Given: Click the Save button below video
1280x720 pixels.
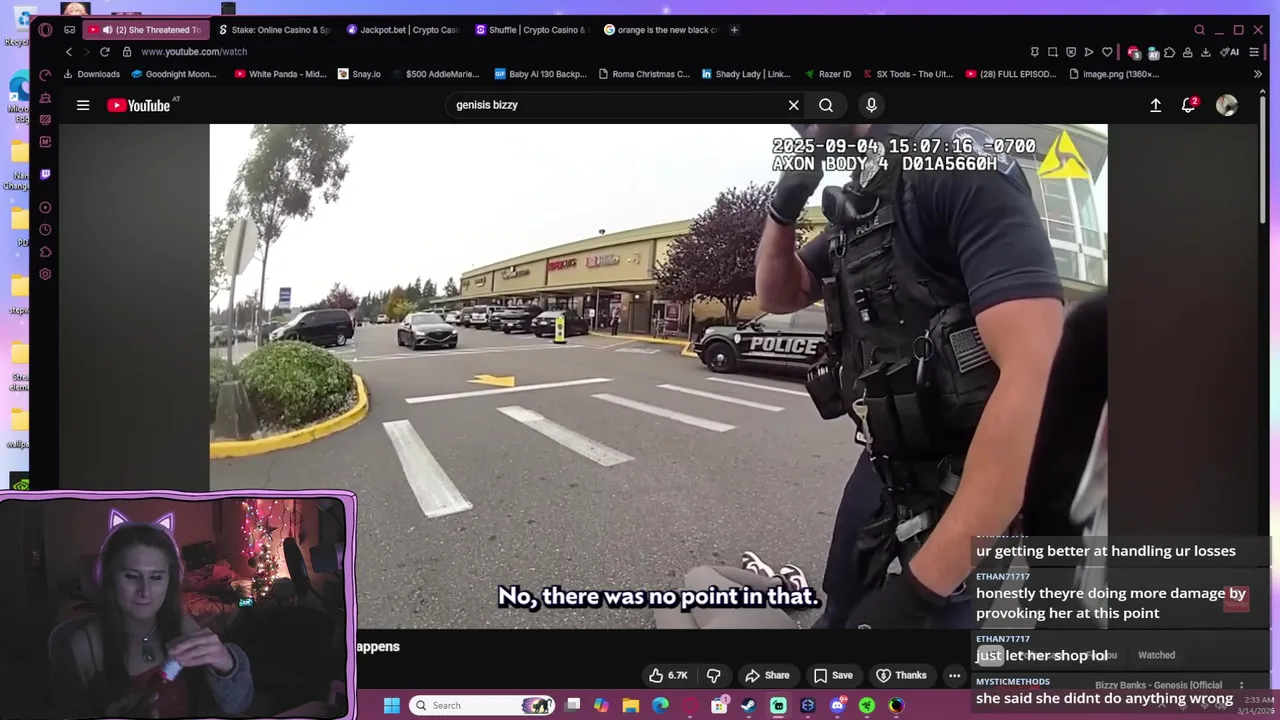Looking at the screenshot, I should (833, 675).
